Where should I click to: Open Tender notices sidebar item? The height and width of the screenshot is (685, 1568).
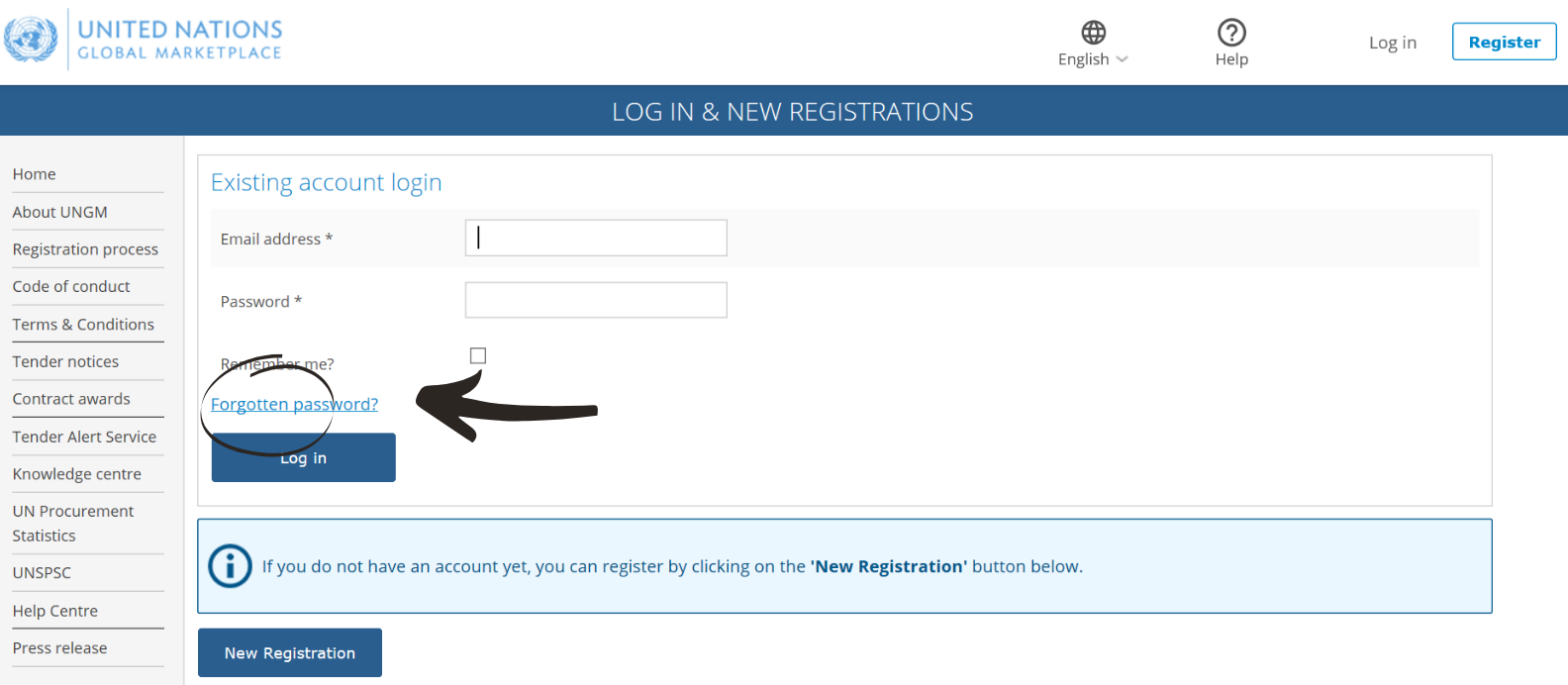pos(65,362)
